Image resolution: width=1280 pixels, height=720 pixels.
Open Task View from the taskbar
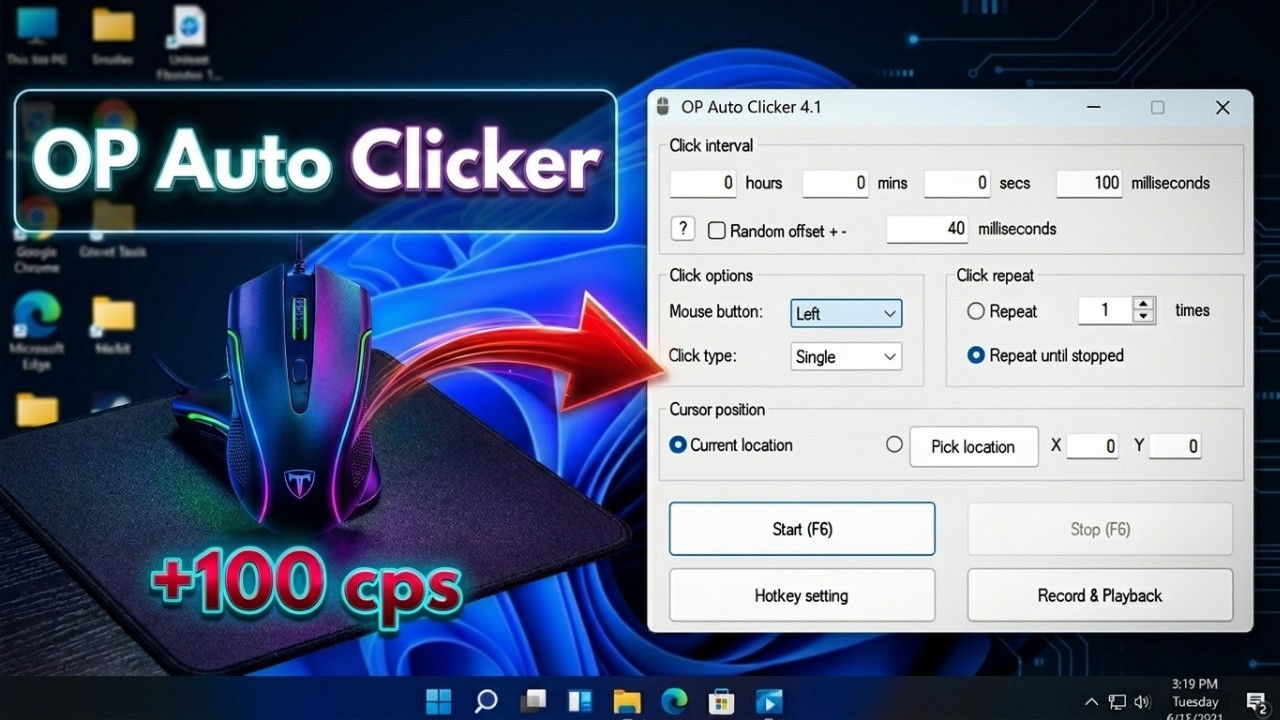click(533, 700)
